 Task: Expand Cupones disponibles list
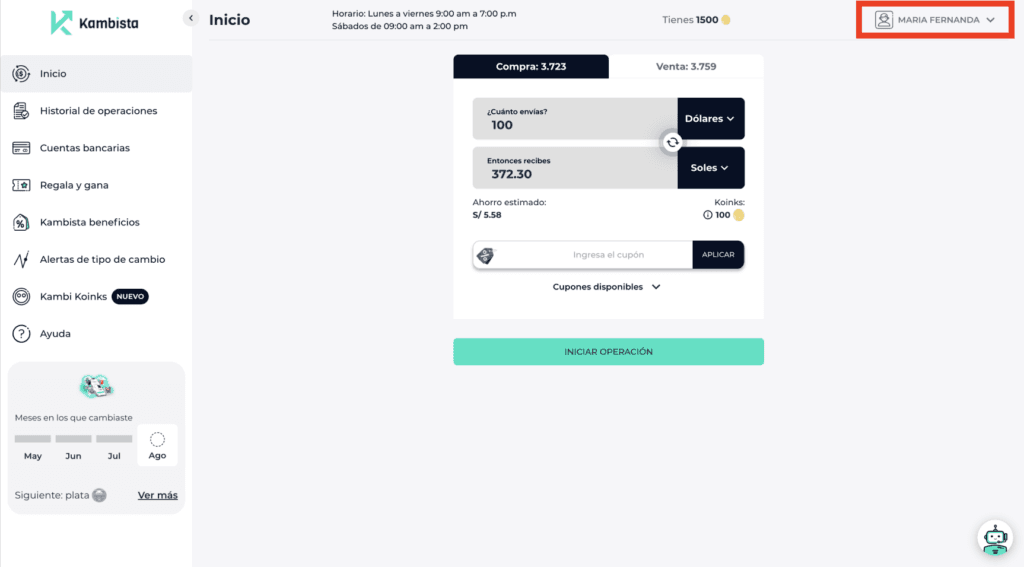point(607,287)
